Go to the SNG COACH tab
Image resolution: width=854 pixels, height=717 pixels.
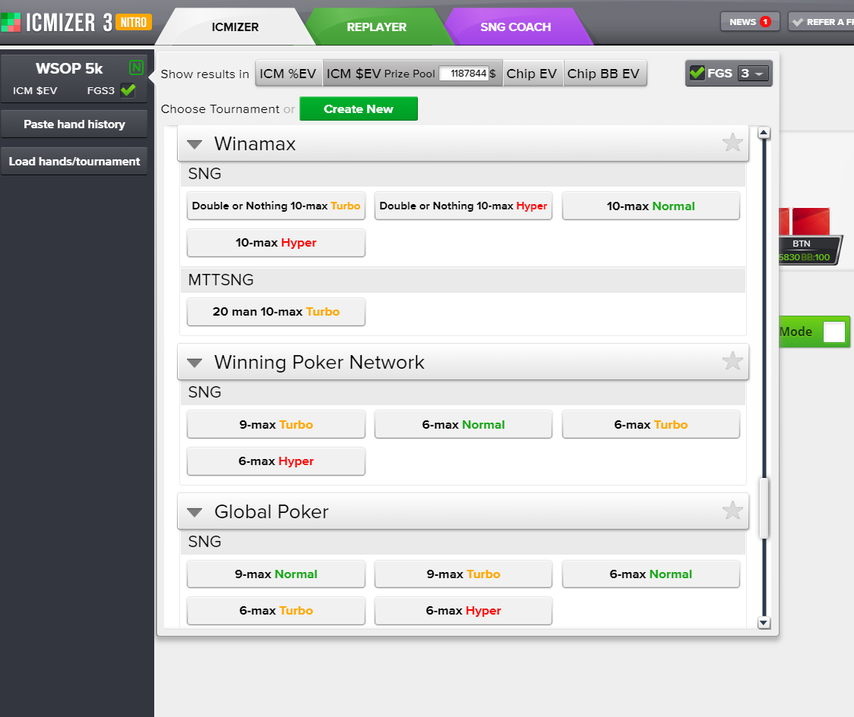(x=515, y=27)
